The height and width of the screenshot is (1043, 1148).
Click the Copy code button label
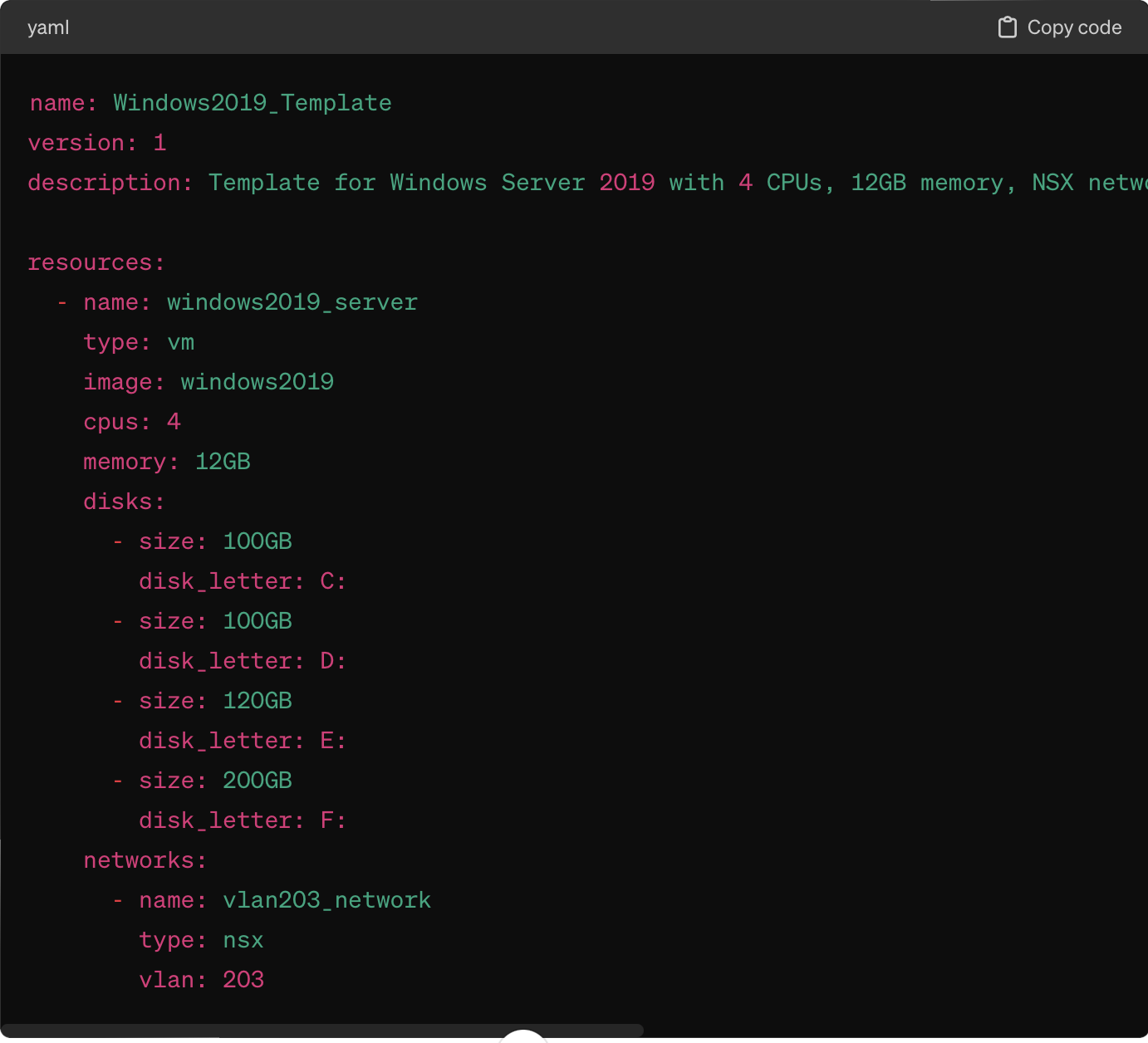[x=1074, y=27]
